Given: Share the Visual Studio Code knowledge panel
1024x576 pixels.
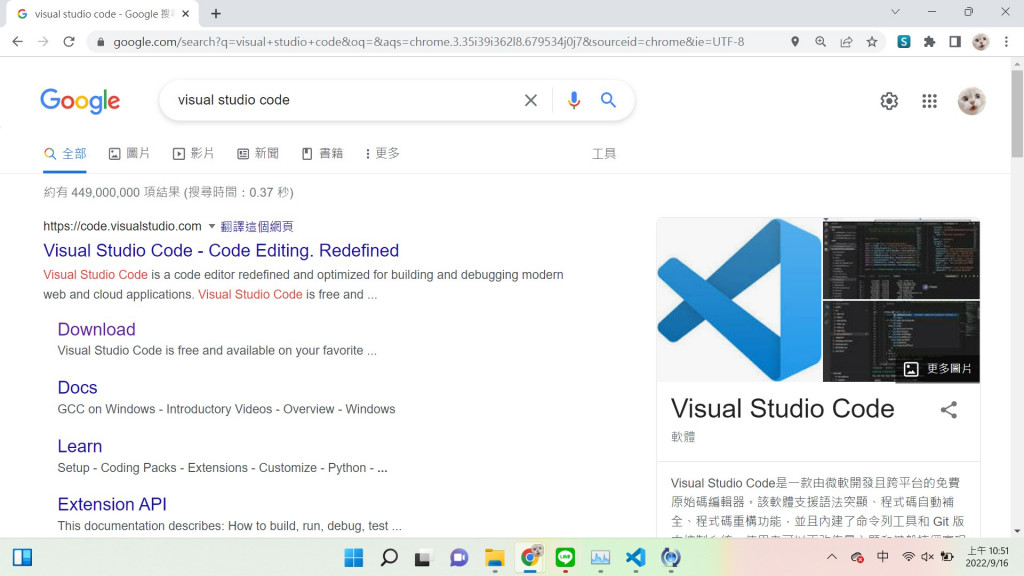Looking at the screenshot, I should tap(949, 409).
